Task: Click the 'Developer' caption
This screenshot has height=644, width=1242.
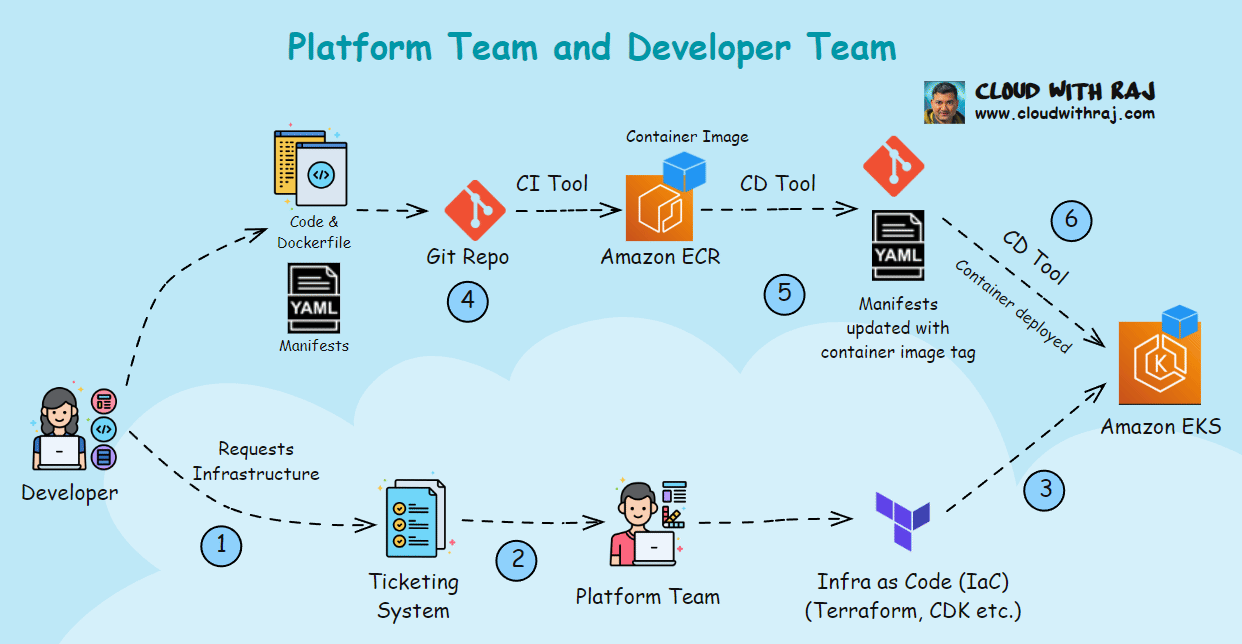Action: coord(70,493)
